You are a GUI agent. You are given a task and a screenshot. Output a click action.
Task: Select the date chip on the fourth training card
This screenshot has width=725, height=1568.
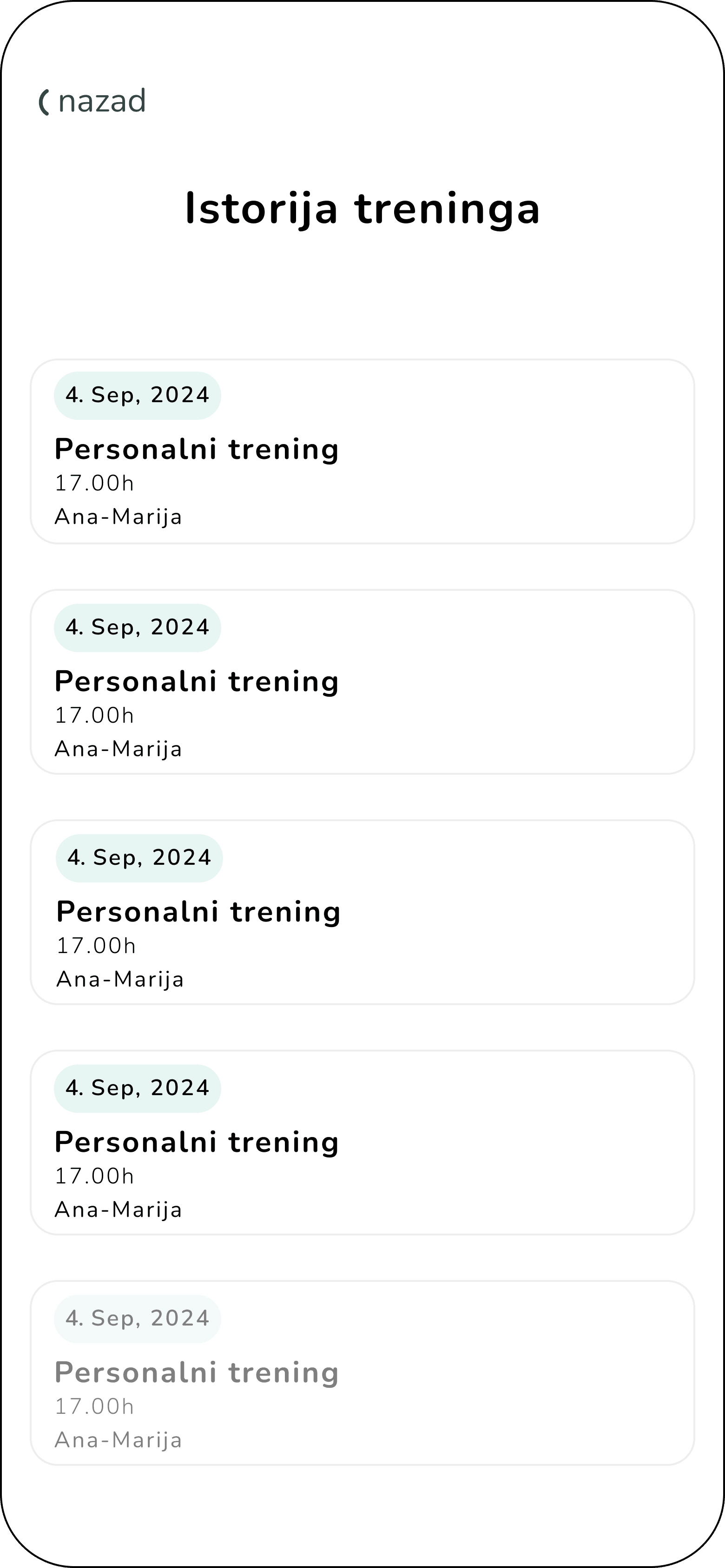pos(137,1088)
